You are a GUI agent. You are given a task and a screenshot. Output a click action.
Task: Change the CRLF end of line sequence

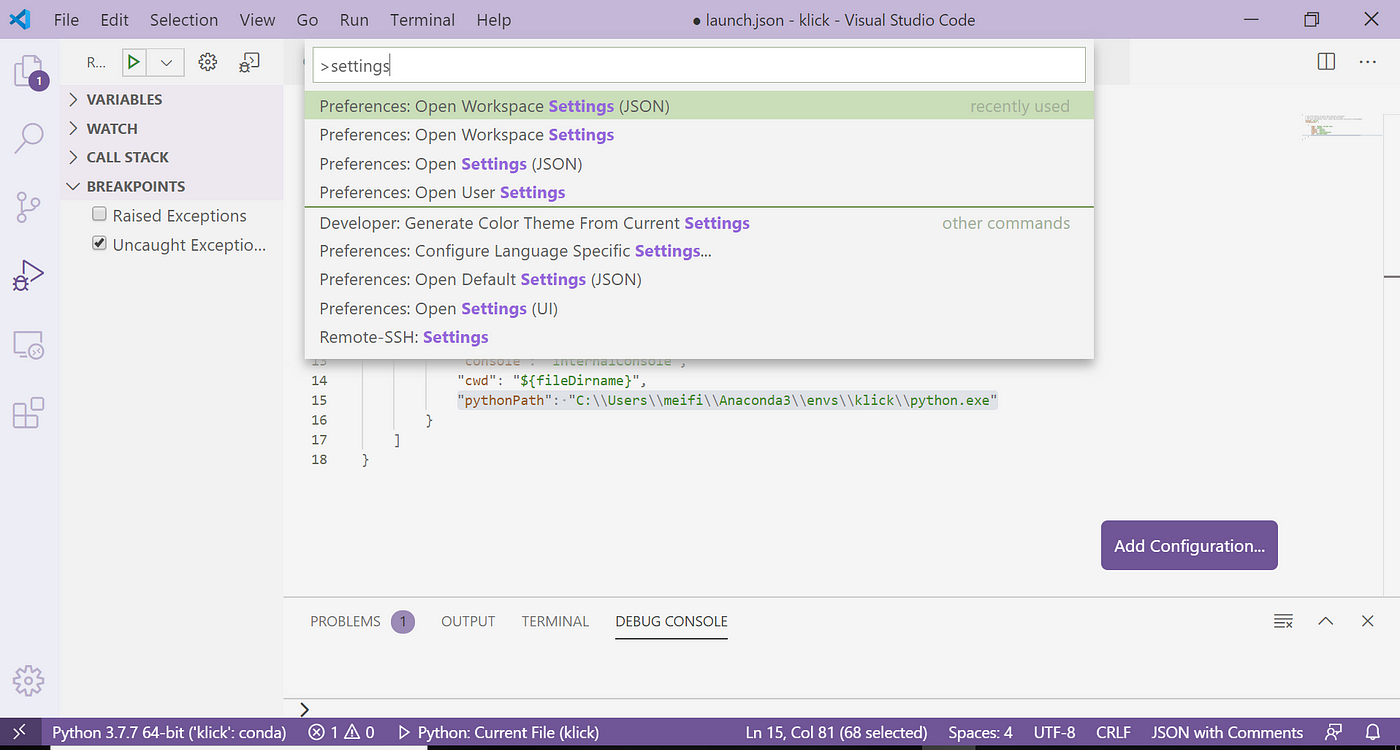click(1113, 733)
